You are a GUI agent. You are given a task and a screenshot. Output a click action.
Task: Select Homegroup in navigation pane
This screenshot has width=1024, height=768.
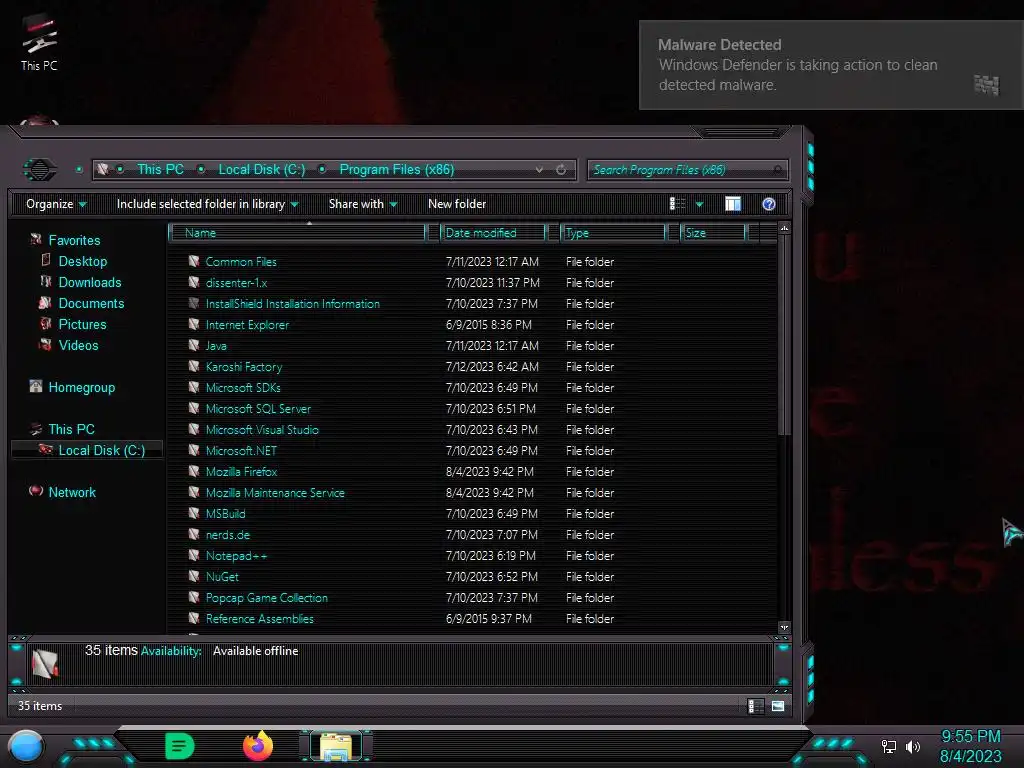[81, 387]
